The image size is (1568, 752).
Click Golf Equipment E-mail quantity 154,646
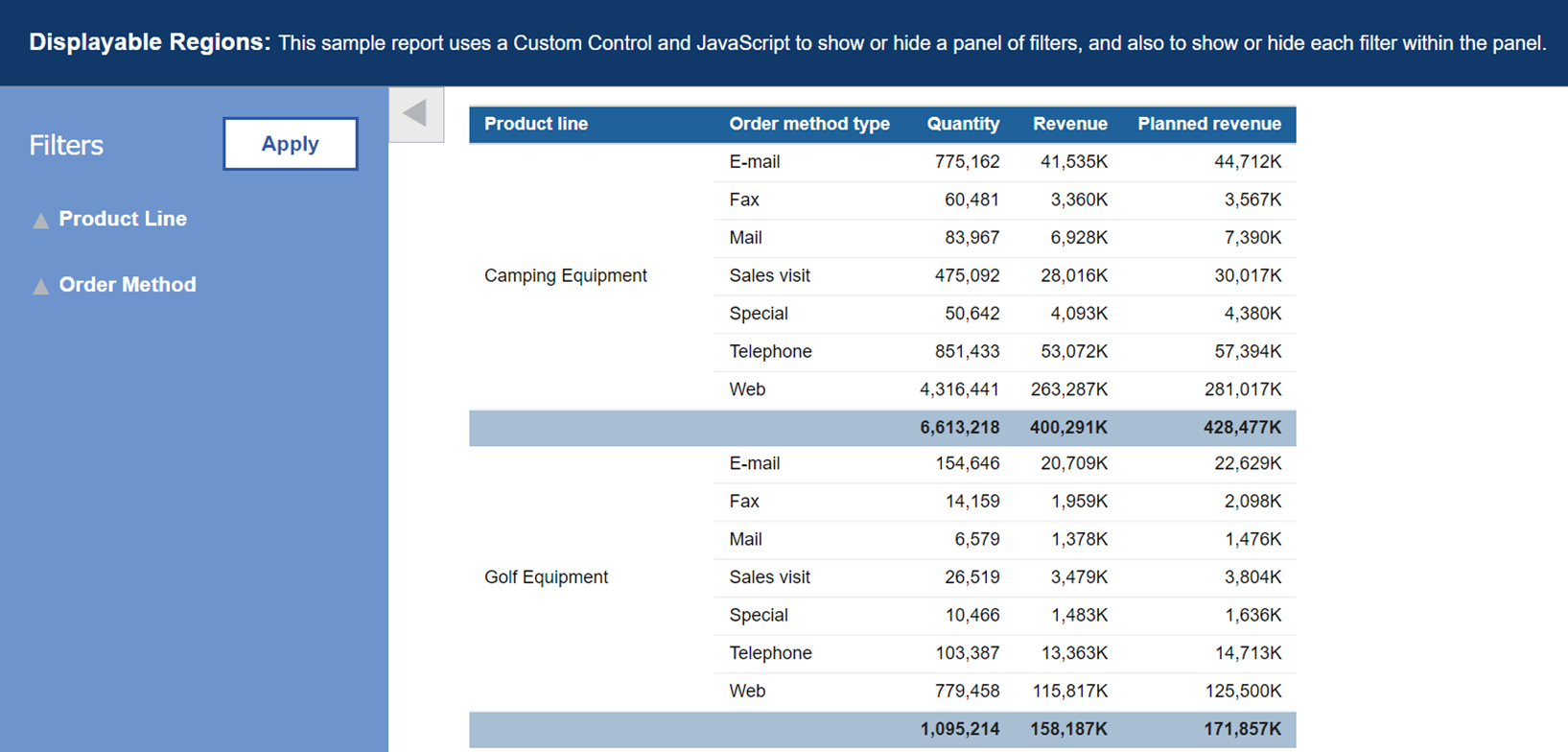click(x=967, y=463)
